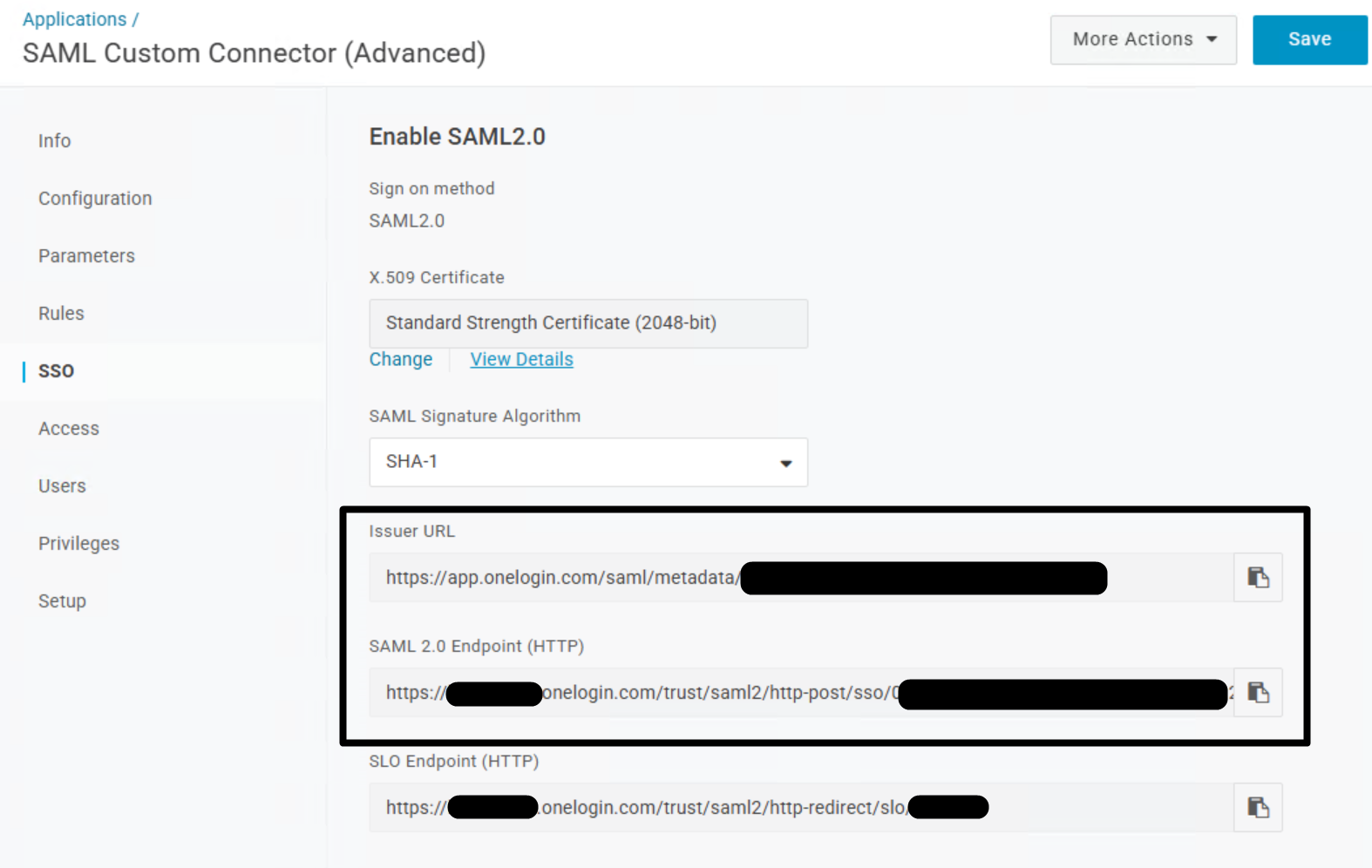Click the Save button
1372x868 pixels.
tap(1309, 39)
